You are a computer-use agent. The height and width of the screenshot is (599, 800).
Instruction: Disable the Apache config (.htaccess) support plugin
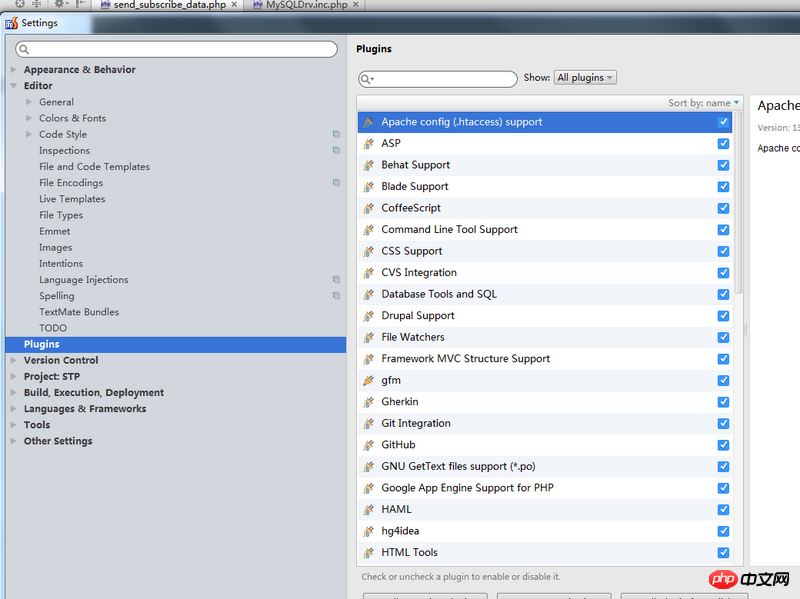[x=723, y=122]
